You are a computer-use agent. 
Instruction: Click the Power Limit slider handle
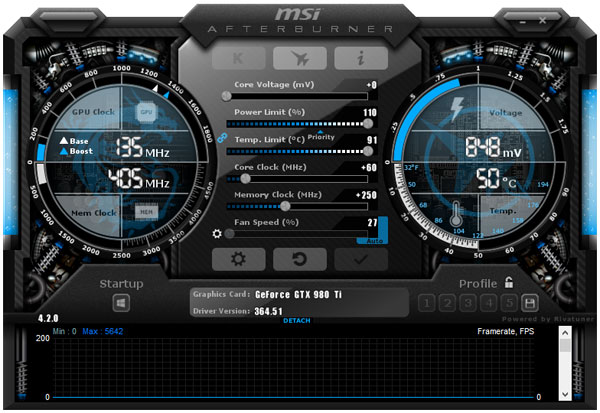coord(368,123)
